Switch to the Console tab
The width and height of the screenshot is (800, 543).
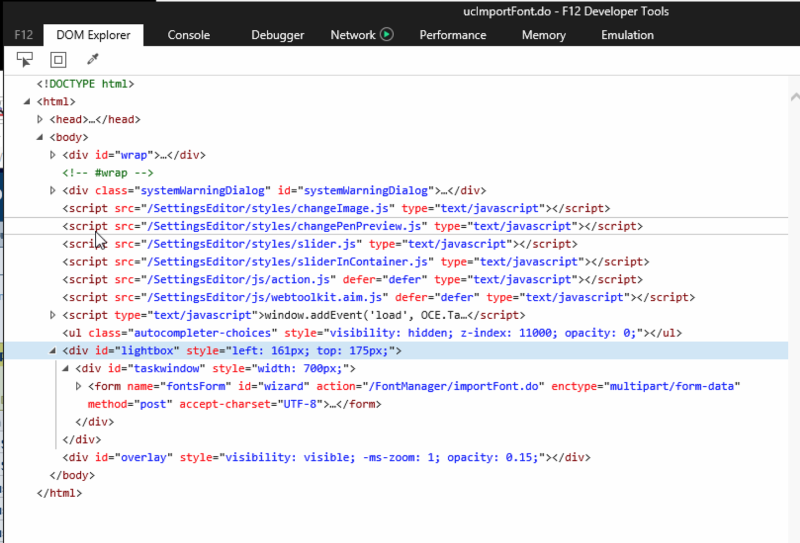(x=189, y=35)
